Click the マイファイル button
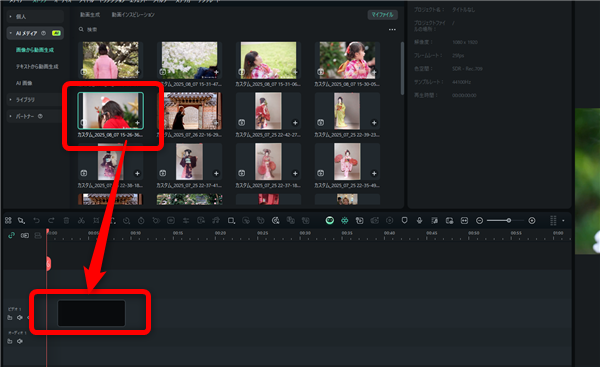This screenshot has height=367, width=600. [383, 15]
